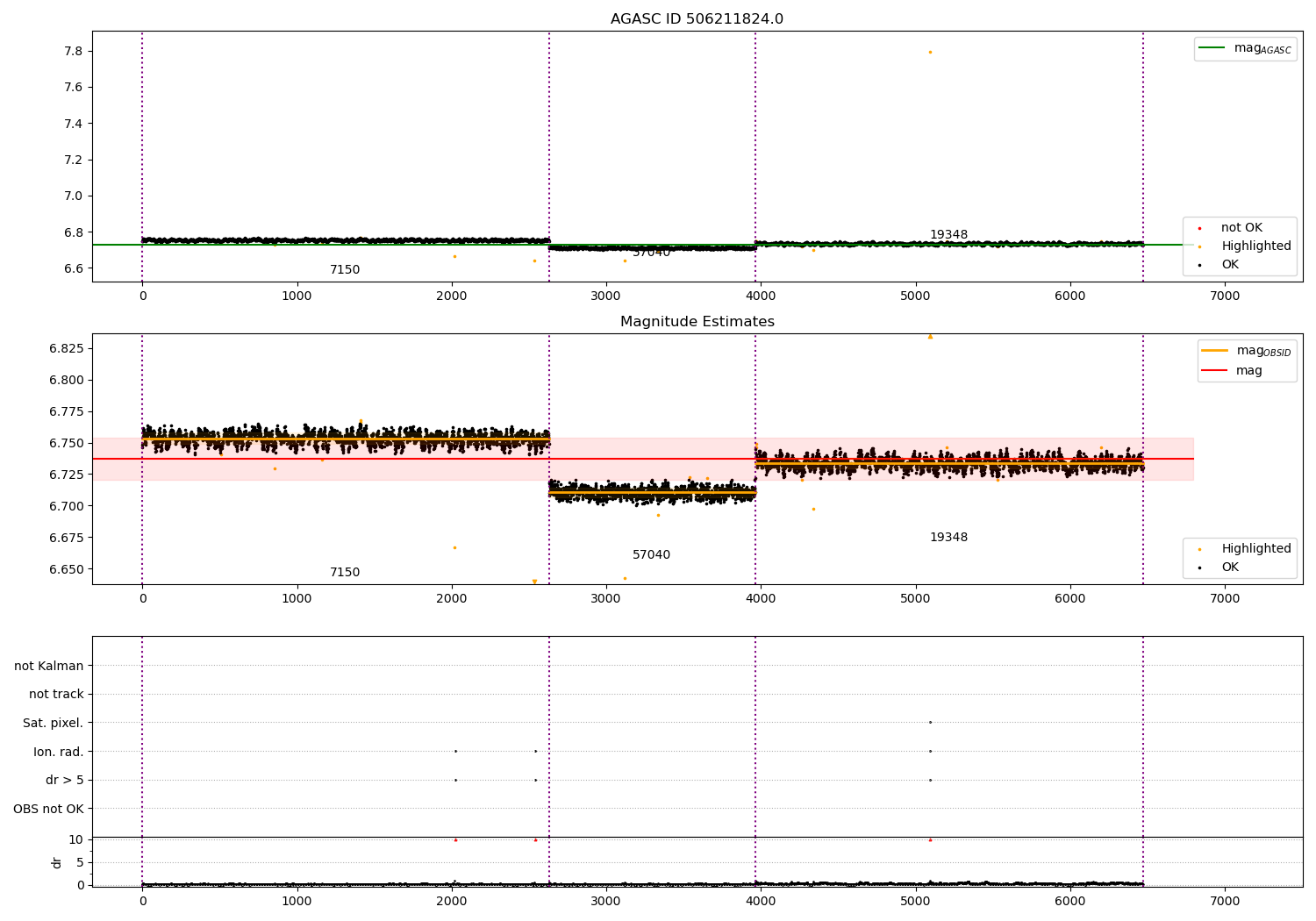
Task: Click dr axis tick '10' in bottom plot
Action: (x=75, y=840)
